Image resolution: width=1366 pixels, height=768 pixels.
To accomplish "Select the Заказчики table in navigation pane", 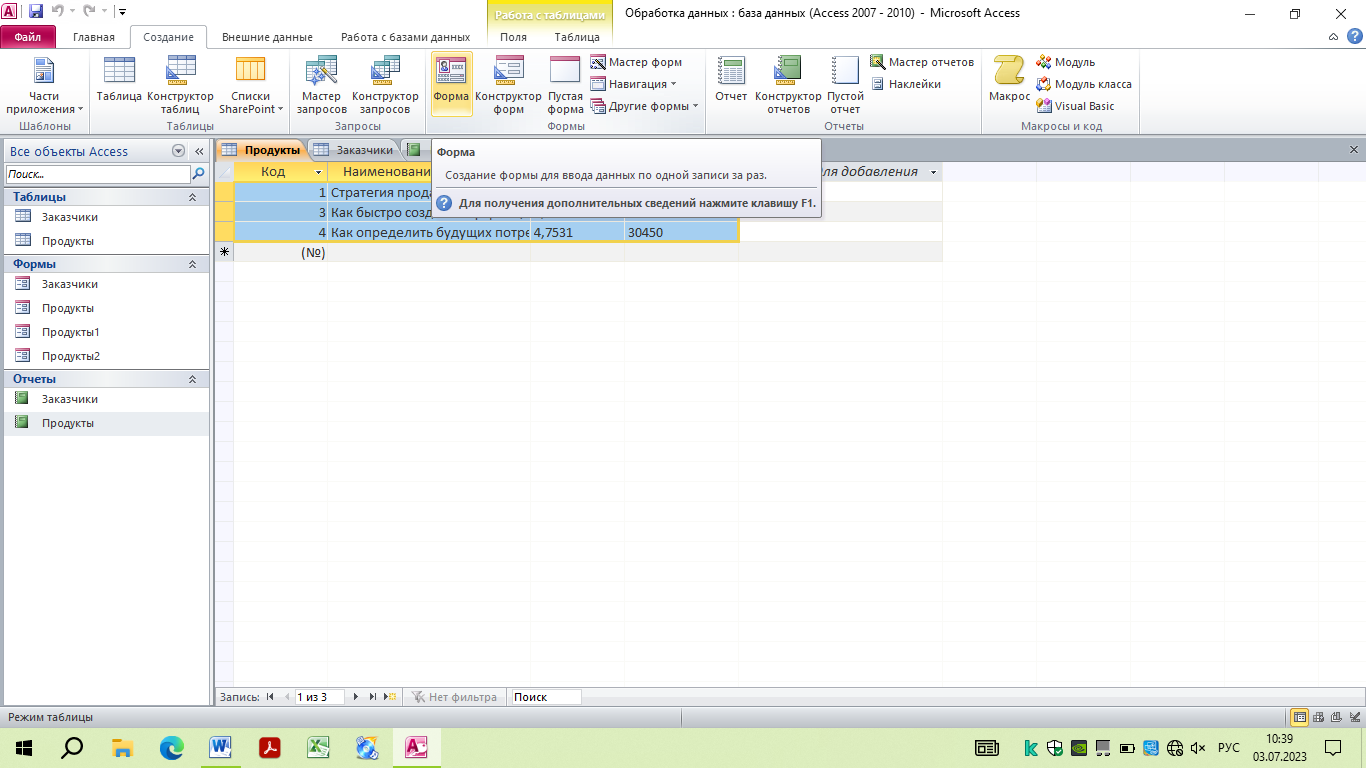I will (105, 217).
